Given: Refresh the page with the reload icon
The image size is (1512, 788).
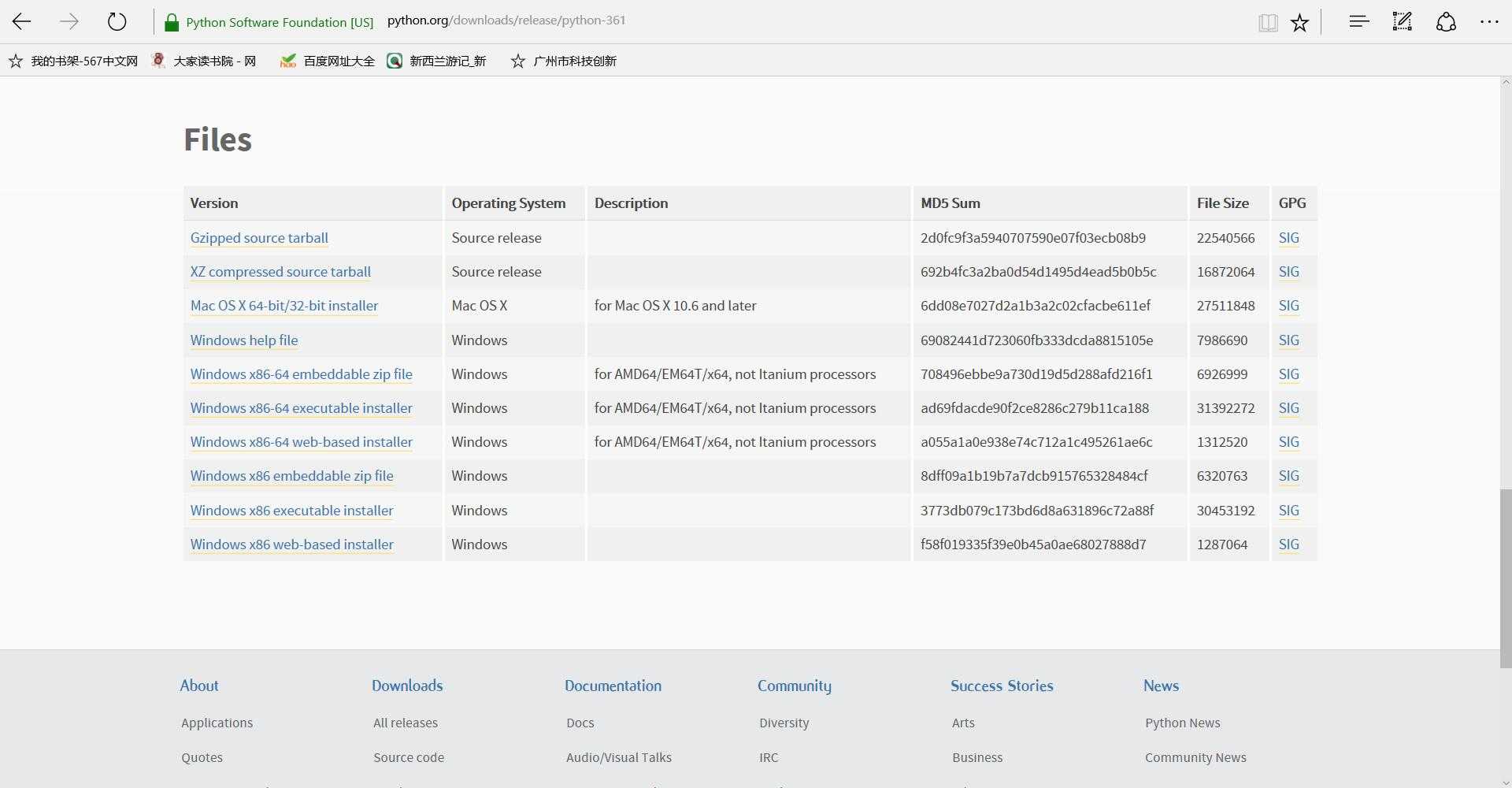Looking at the screenshot, I should click(117, 21).
